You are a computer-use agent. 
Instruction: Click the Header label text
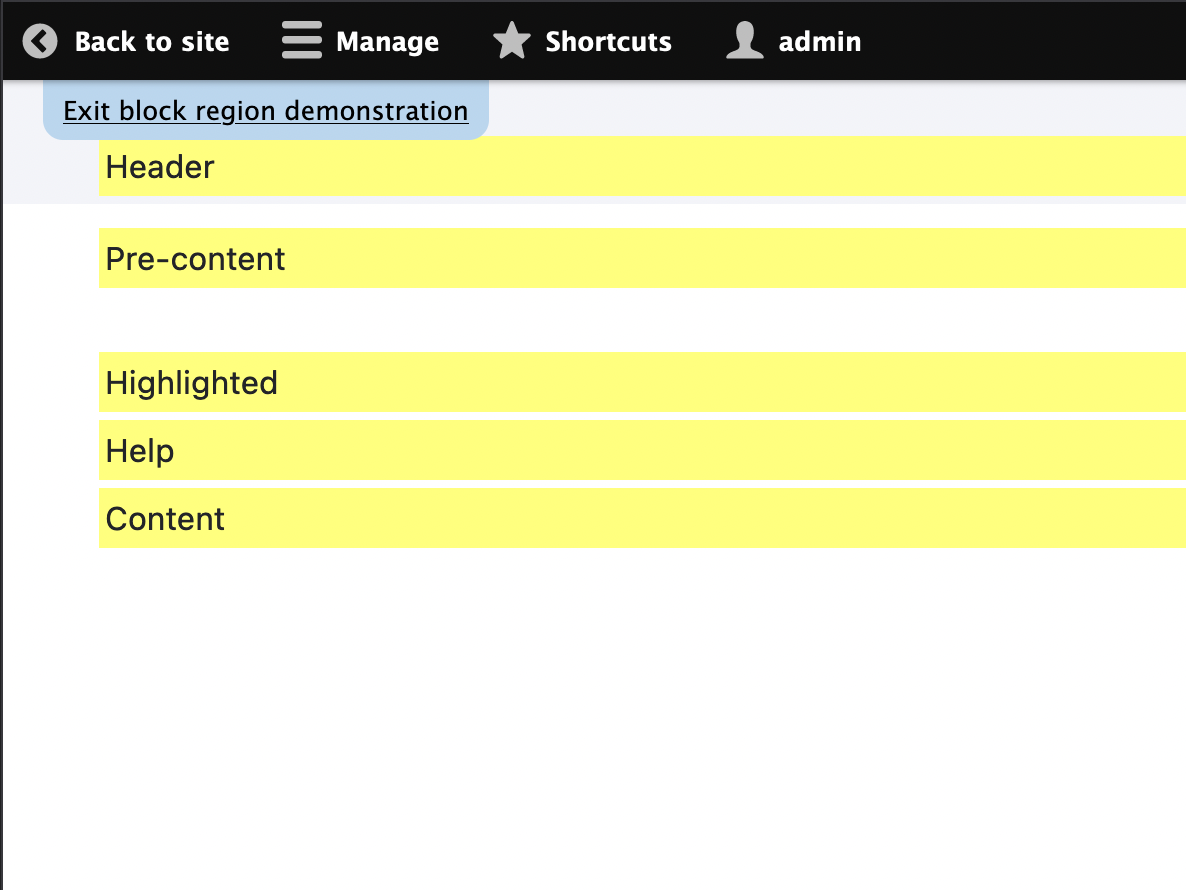tap(159, 167)
